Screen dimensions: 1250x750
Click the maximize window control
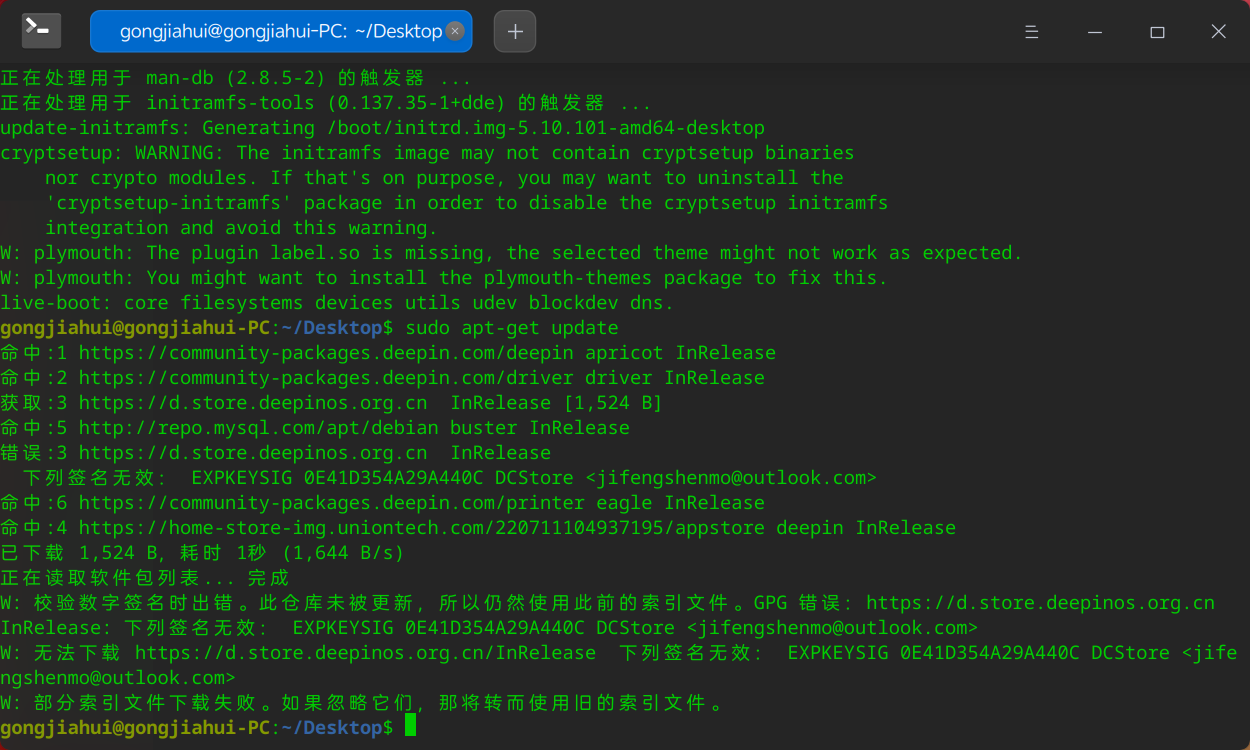coord(1157,31)
